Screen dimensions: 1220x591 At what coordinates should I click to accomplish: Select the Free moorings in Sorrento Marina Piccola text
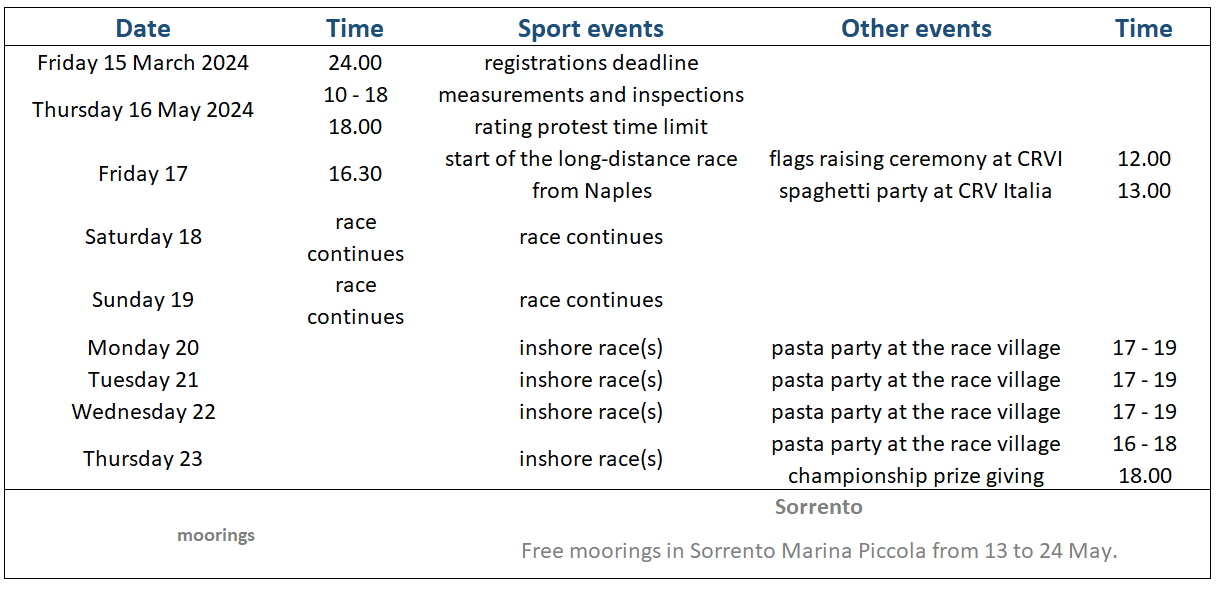[x=818, y=551]
